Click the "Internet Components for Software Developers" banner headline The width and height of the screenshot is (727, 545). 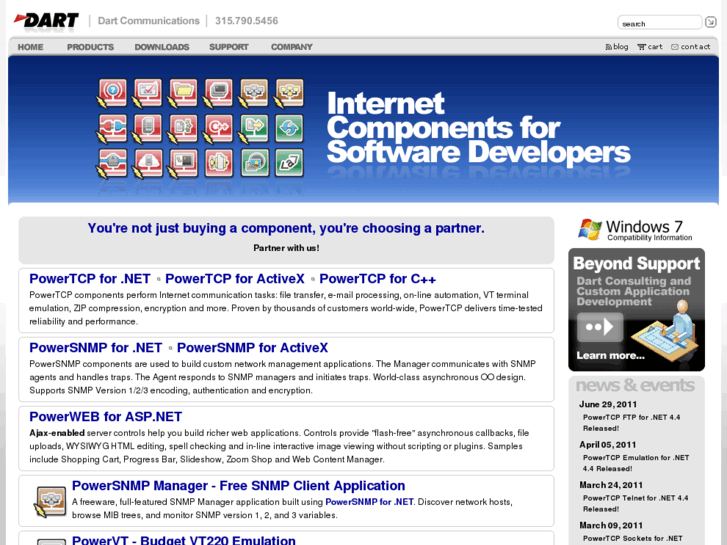478,128
